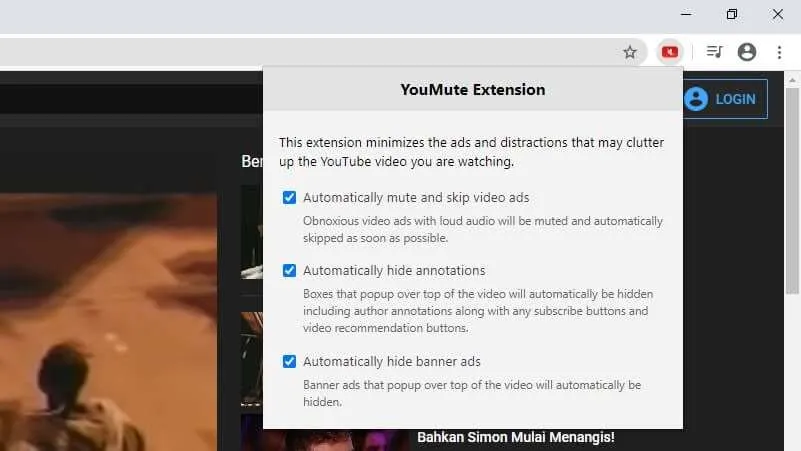801x451 pixels.
Task: Click the scrollbar up arrow
Action: pyautogui.click(x=792, y=80)
